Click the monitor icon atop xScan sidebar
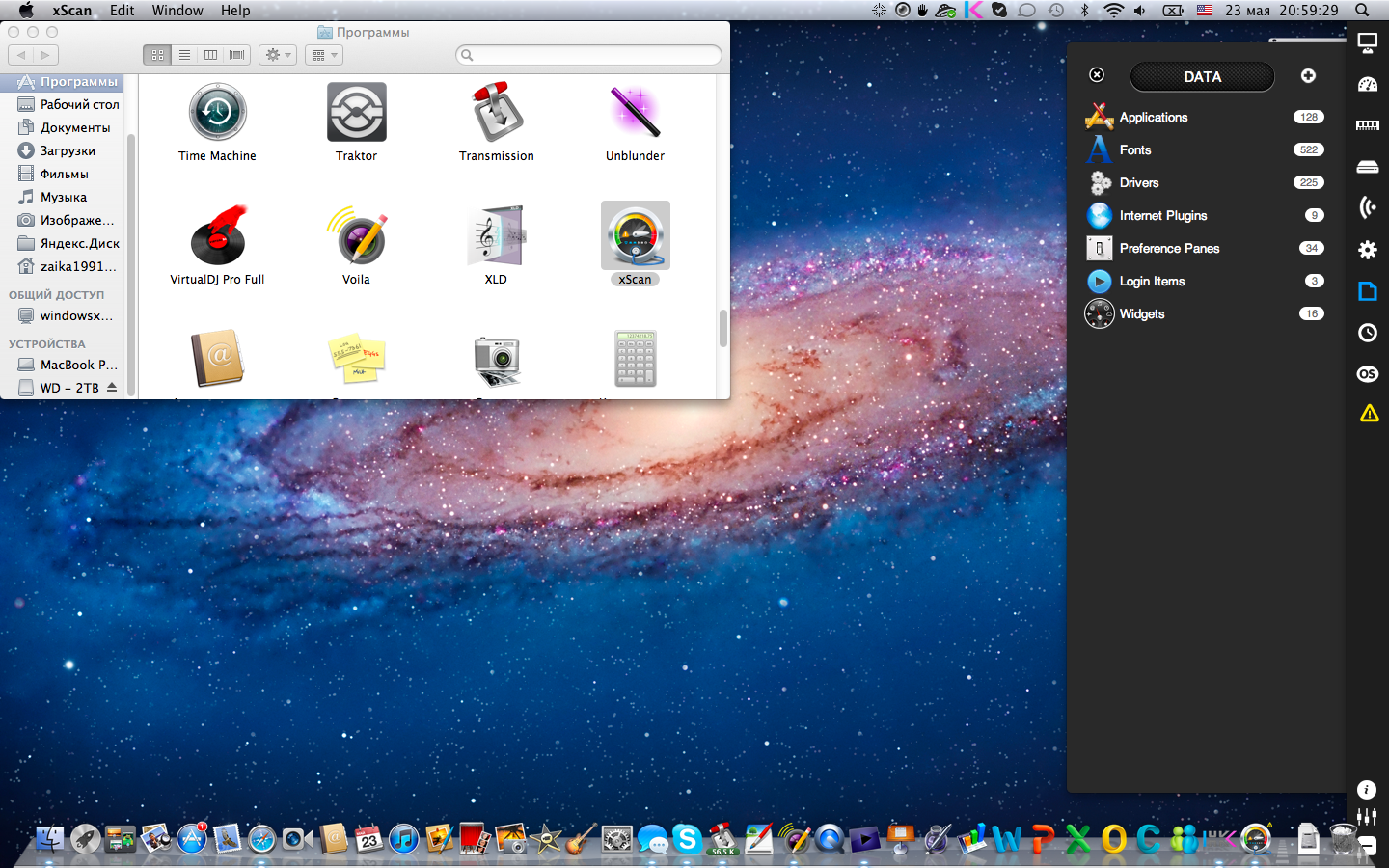1389x868 pixels. point(1367,42)
